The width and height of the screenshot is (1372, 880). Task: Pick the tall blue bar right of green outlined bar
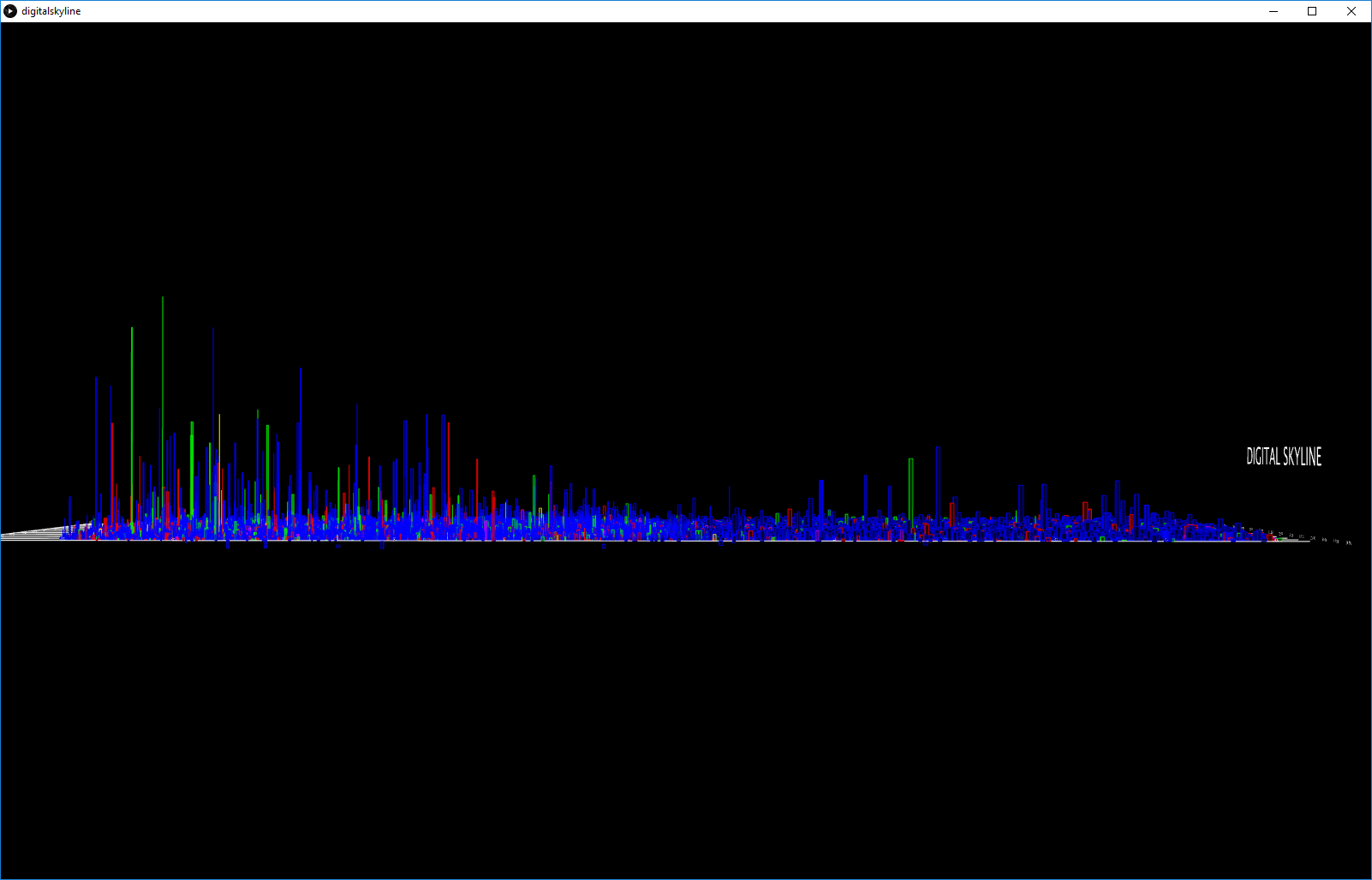938,482
